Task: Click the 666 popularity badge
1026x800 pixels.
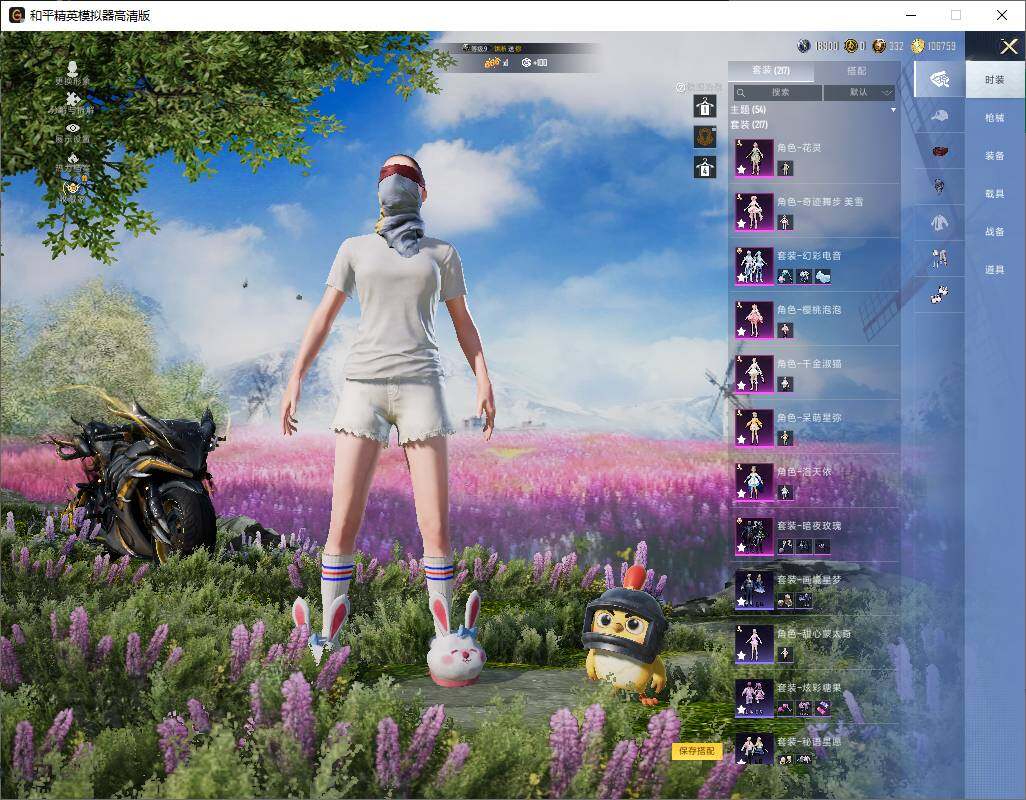Action: point(492,63)
